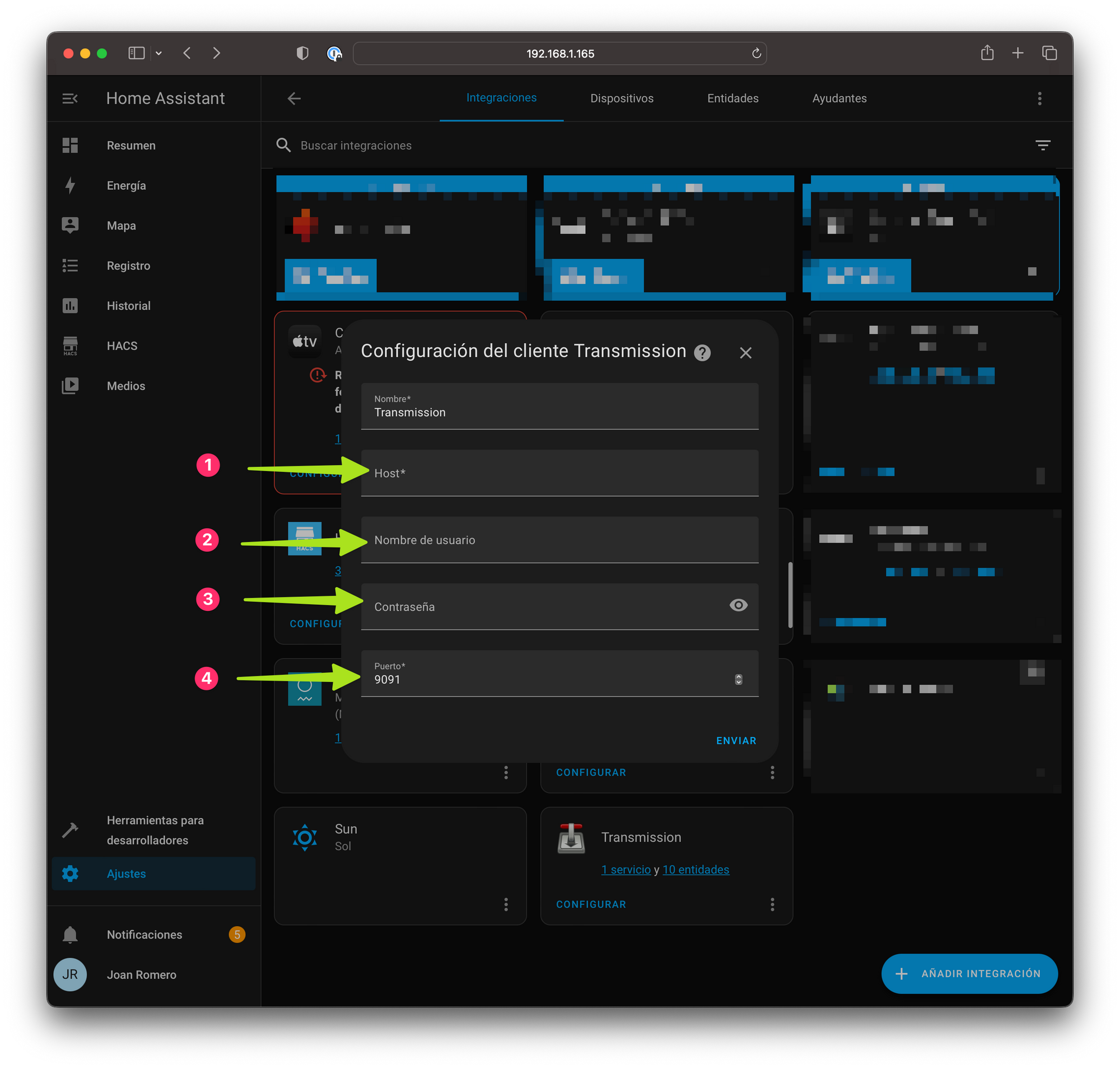Go back using the settings arrow
The image size is (1120, 1069).
294,99
